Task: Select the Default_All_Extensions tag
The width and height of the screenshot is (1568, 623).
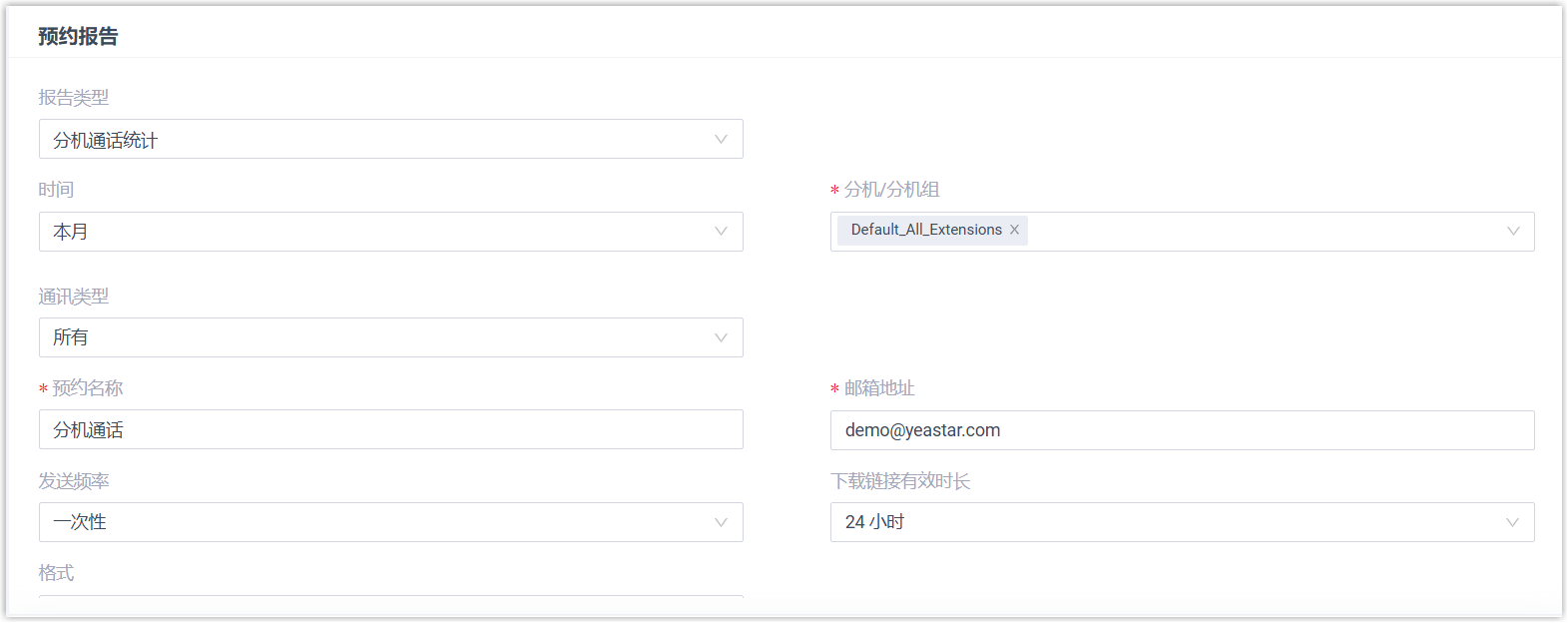Action: tap(925, 230)
